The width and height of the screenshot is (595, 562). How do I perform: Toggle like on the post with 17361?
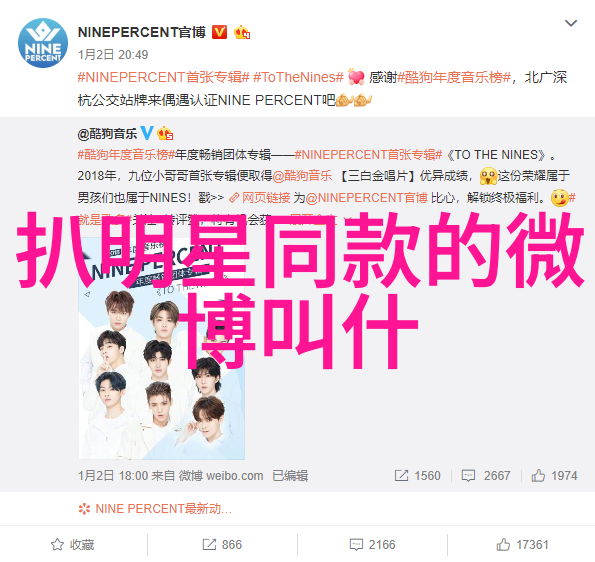522,545
